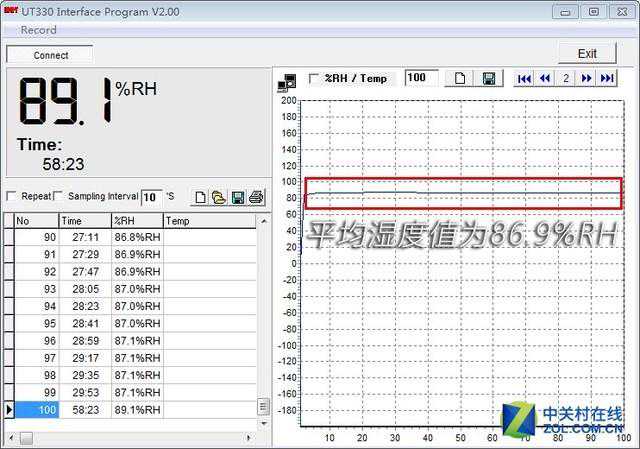Go to the previous chart page

[x=545, y=79]
